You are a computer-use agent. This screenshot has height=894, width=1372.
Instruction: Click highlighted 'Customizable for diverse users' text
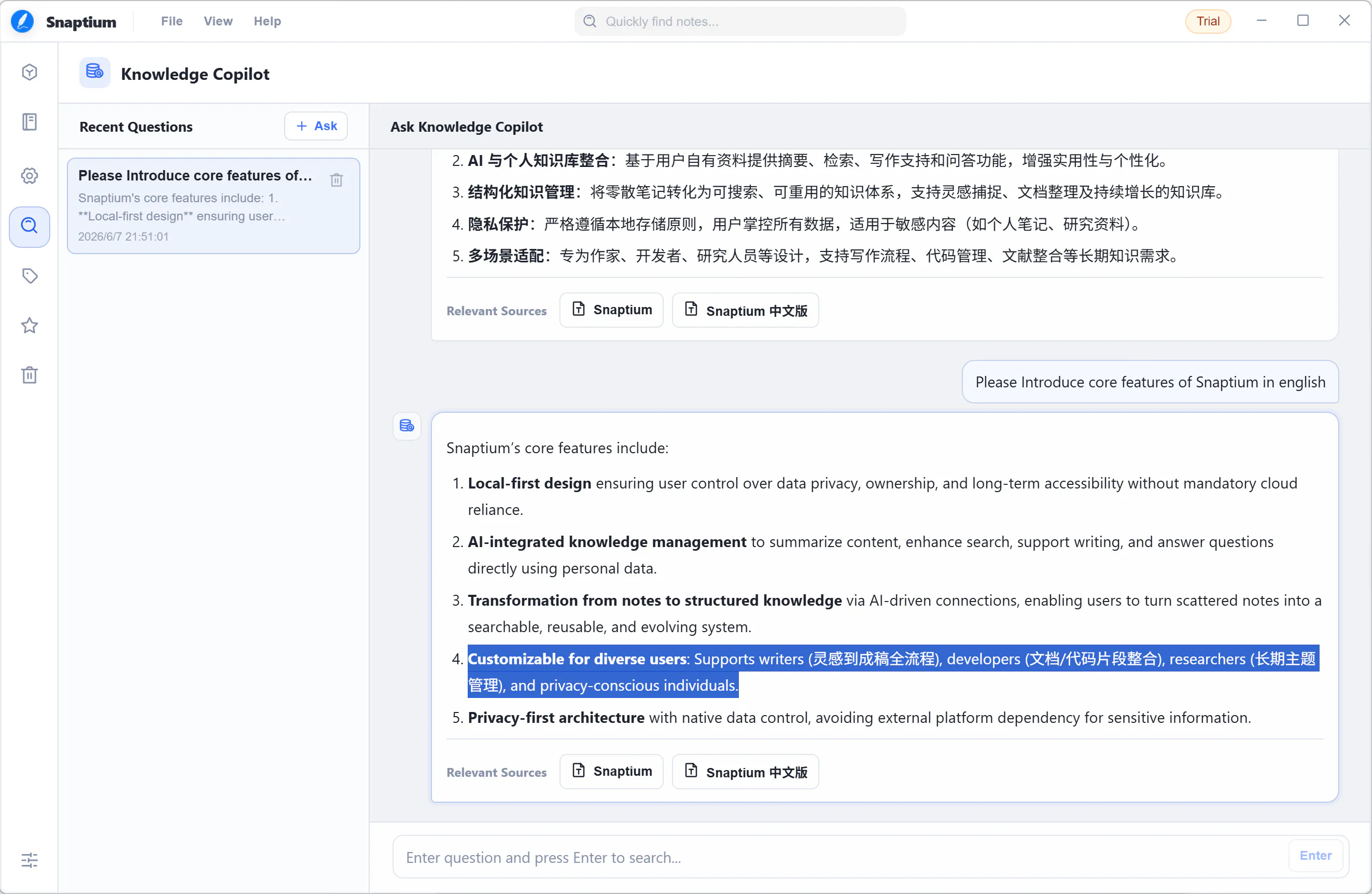click(x=577, y=659)
